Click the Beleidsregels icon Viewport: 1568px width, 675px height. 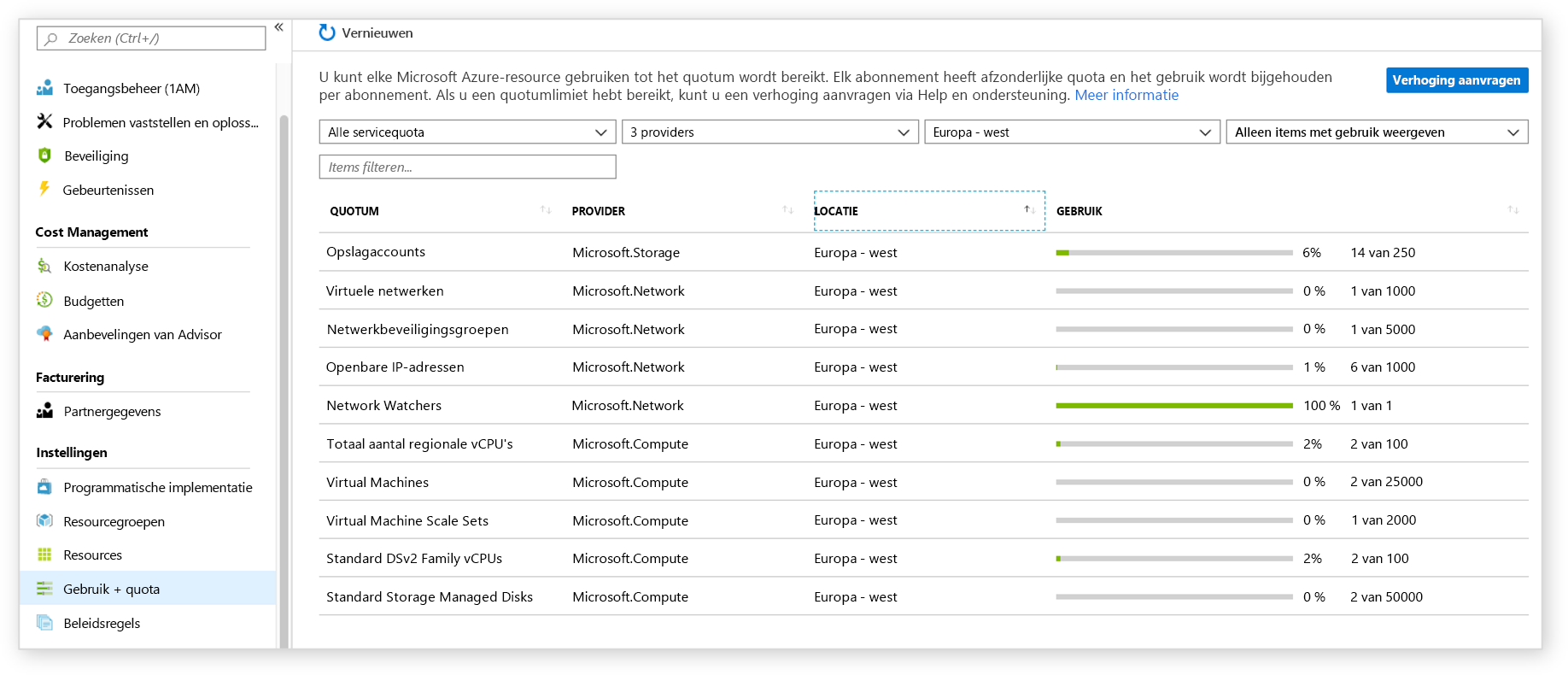(44, 623)
